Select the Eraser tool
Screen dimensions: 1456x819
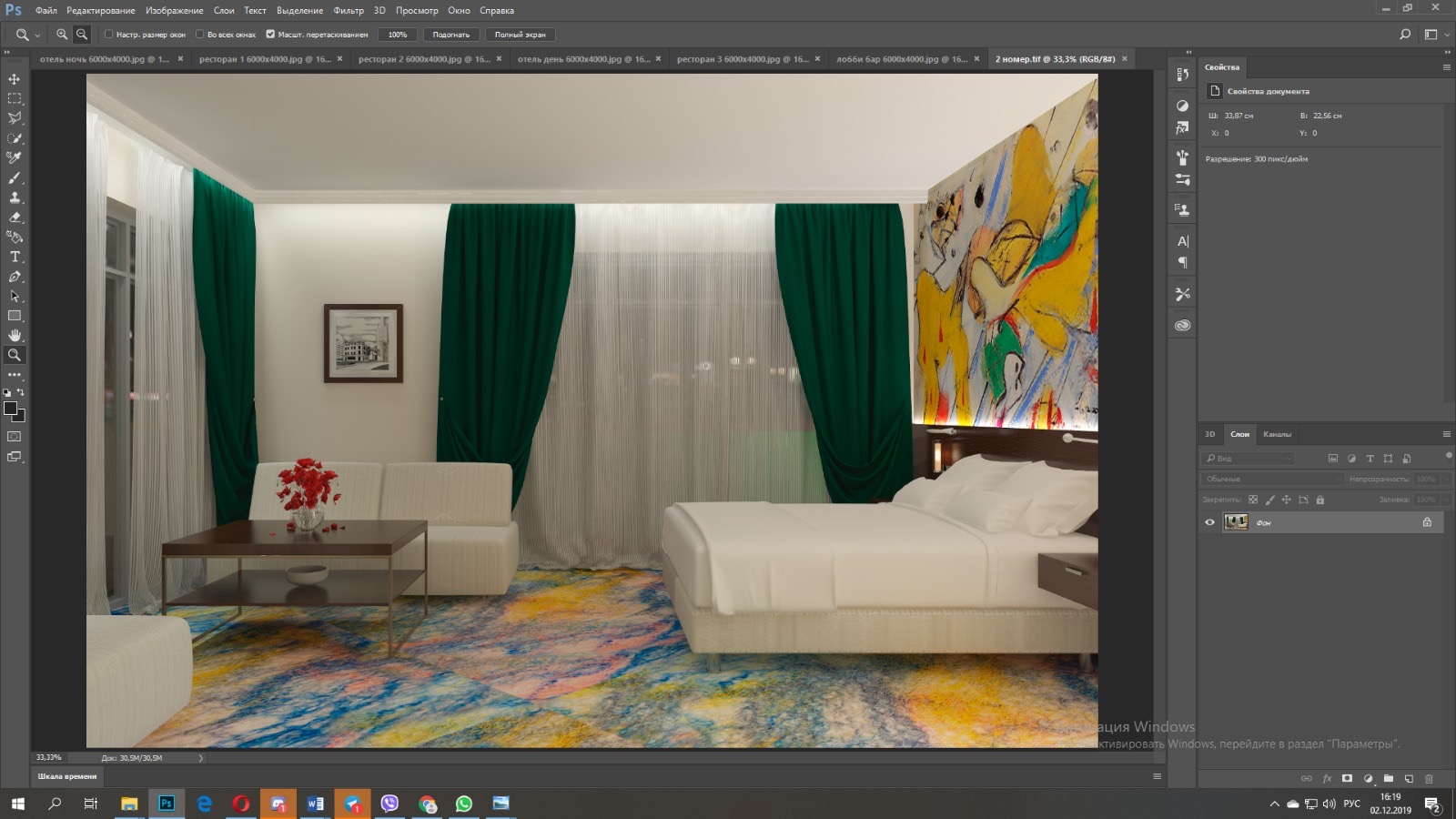pyautogui.click(x=15, y=217)
